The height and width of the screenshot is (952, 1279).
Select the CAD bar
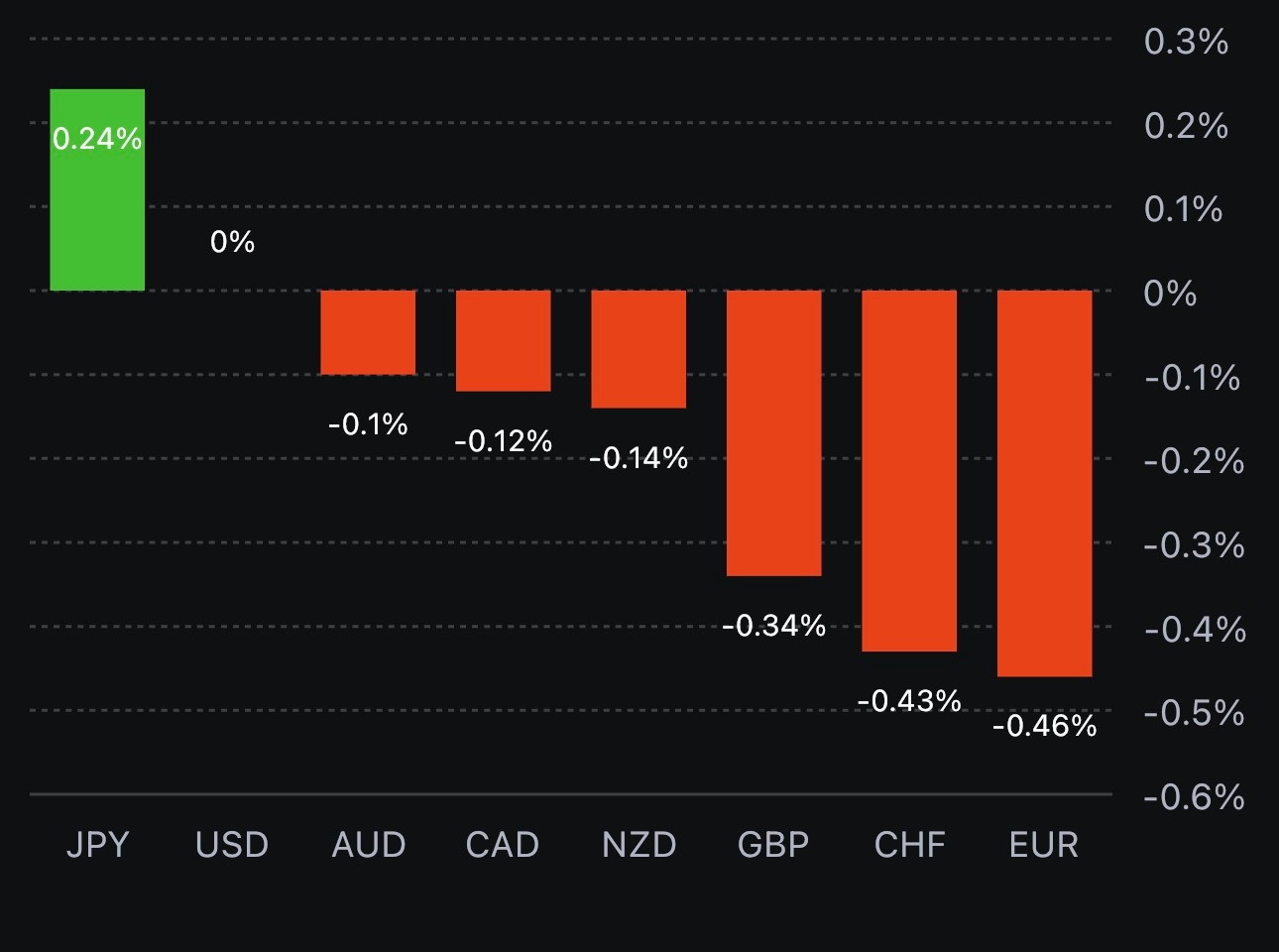[x=503, y=340]
